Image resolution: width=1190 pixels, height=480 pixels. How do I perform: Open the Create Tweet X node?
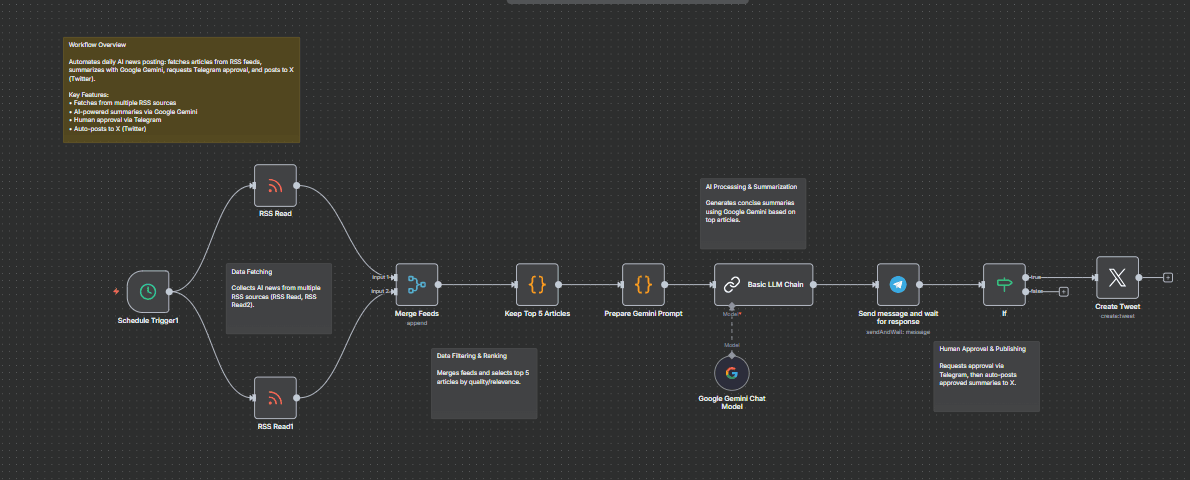1117,278
